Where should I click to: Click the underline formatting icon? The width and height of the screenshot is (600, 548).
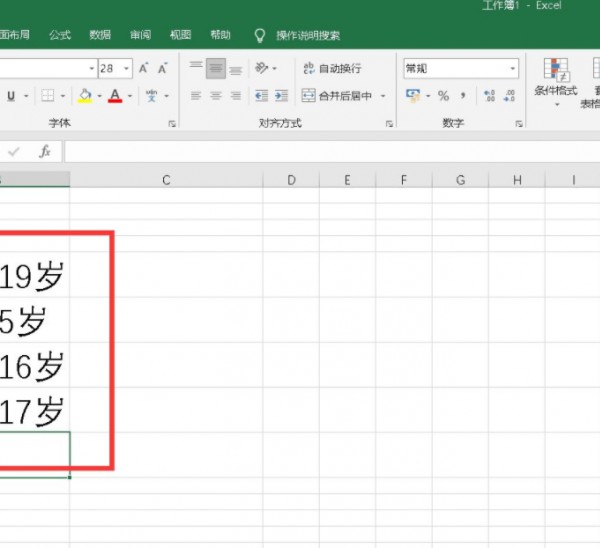click(x=11, y=96)
